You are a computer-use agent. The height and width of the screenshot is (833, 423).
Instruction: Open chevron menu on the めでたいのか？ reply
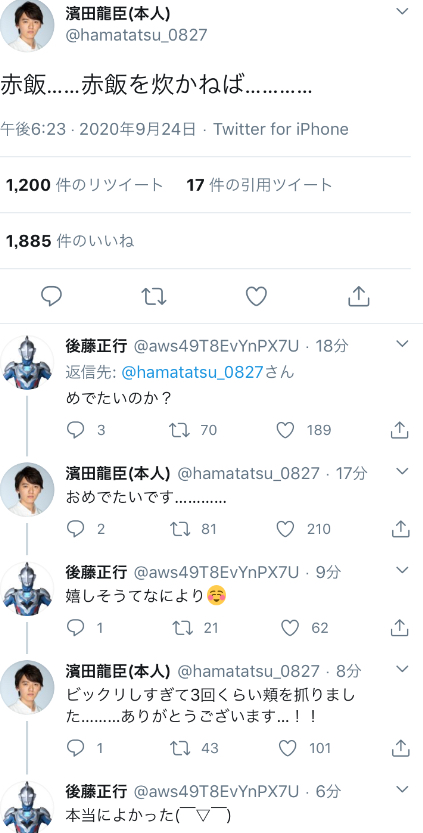click(x=403, y=344)
